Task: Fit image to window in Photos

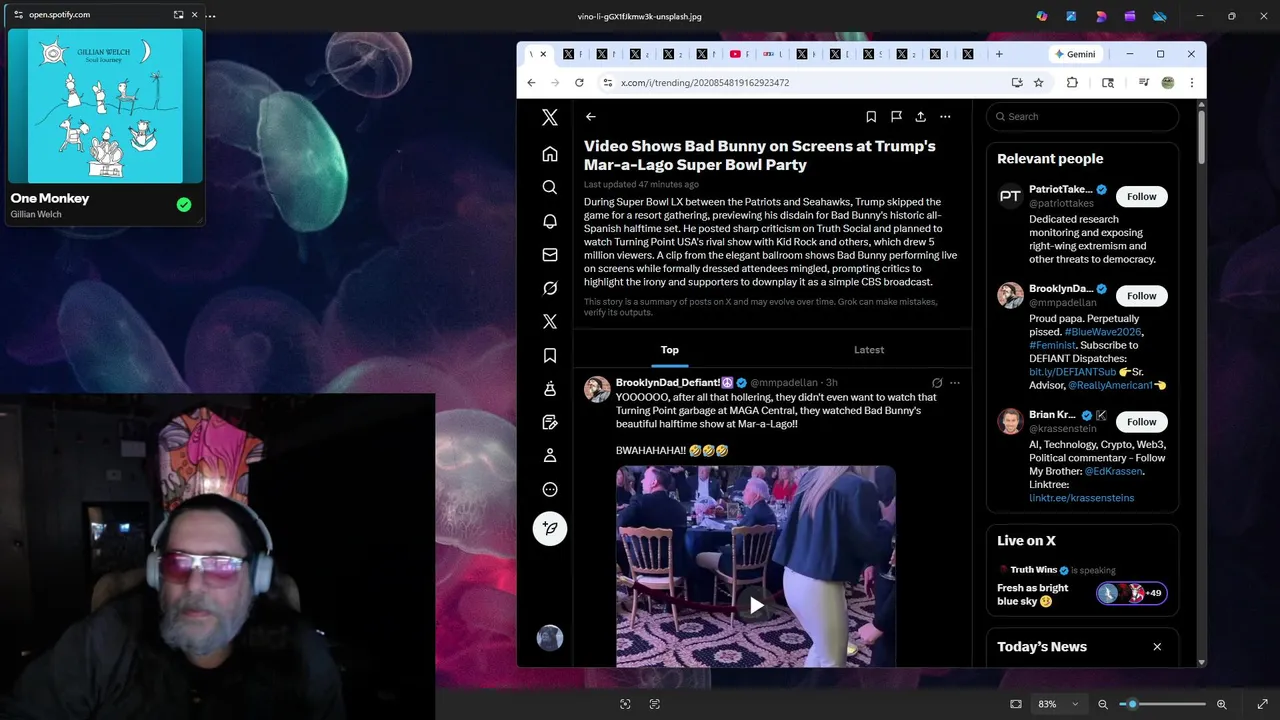Action: tap(1016, 704)
